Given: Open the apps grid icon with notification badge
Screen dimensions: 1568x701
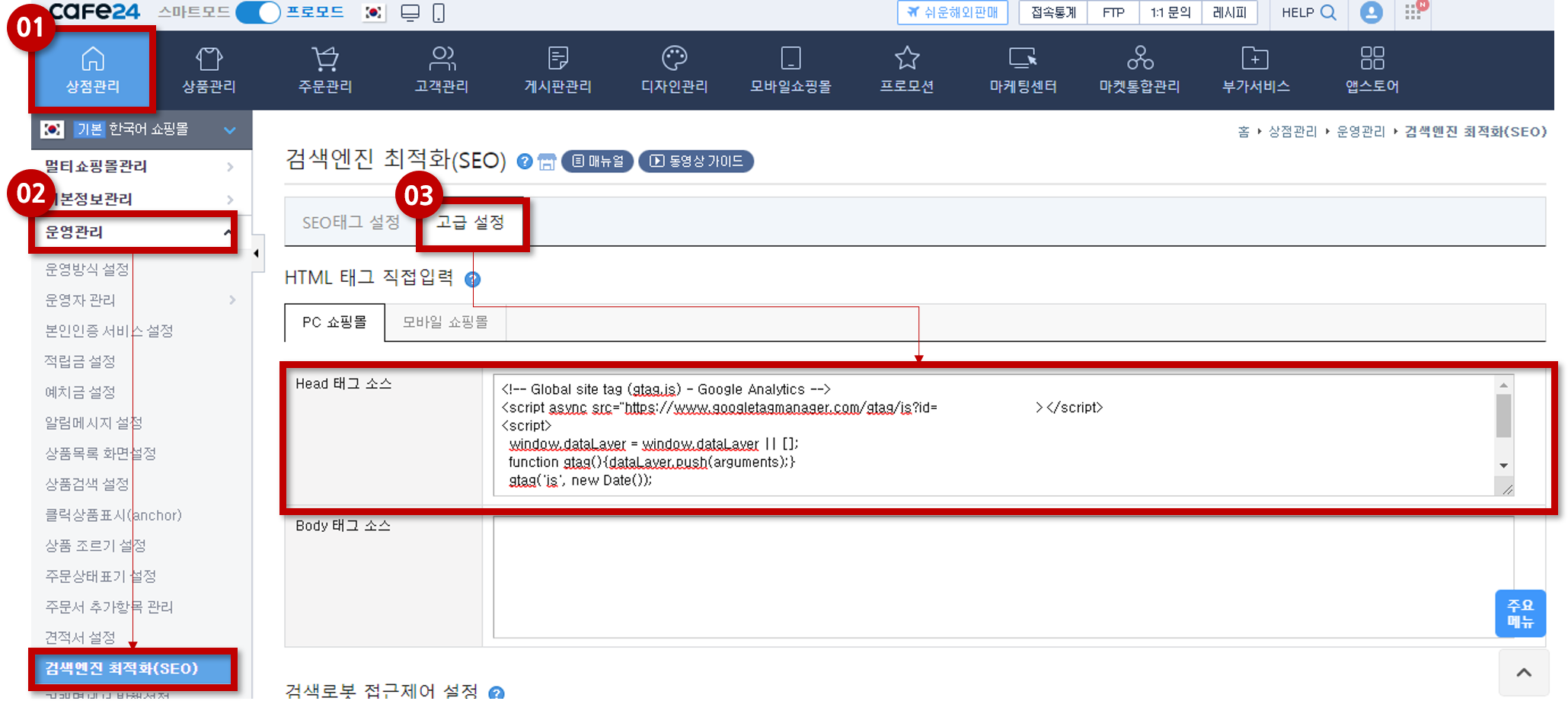Looking at the screenshot, I should click(1413, 12).
